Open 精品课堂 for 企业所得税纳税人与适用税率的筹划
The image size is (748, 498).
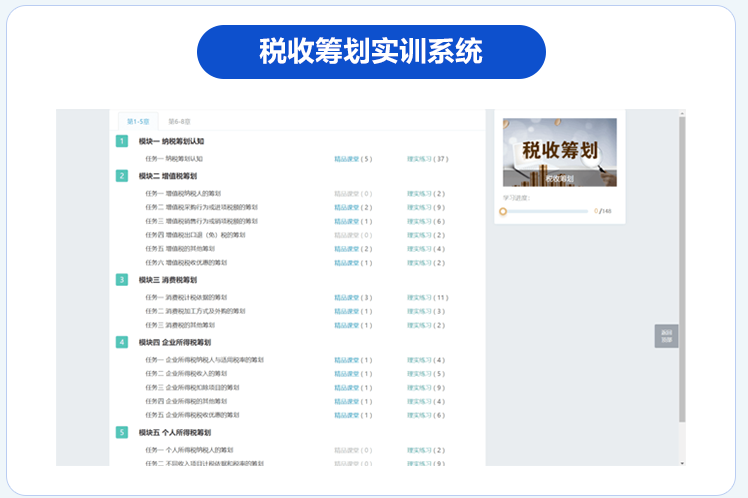click(353, 360)
